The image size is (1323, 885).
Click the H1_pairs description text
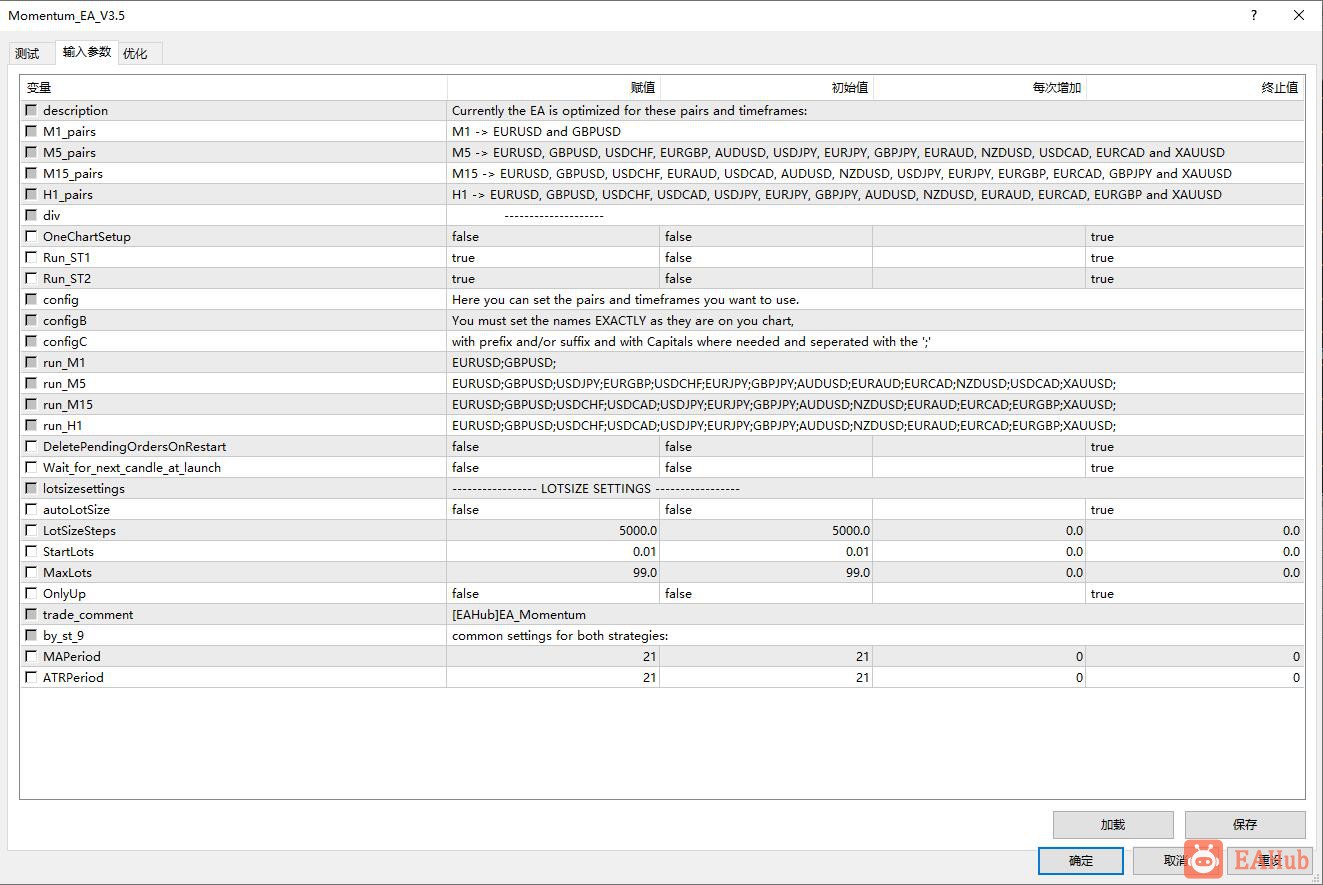coord(837,194)
